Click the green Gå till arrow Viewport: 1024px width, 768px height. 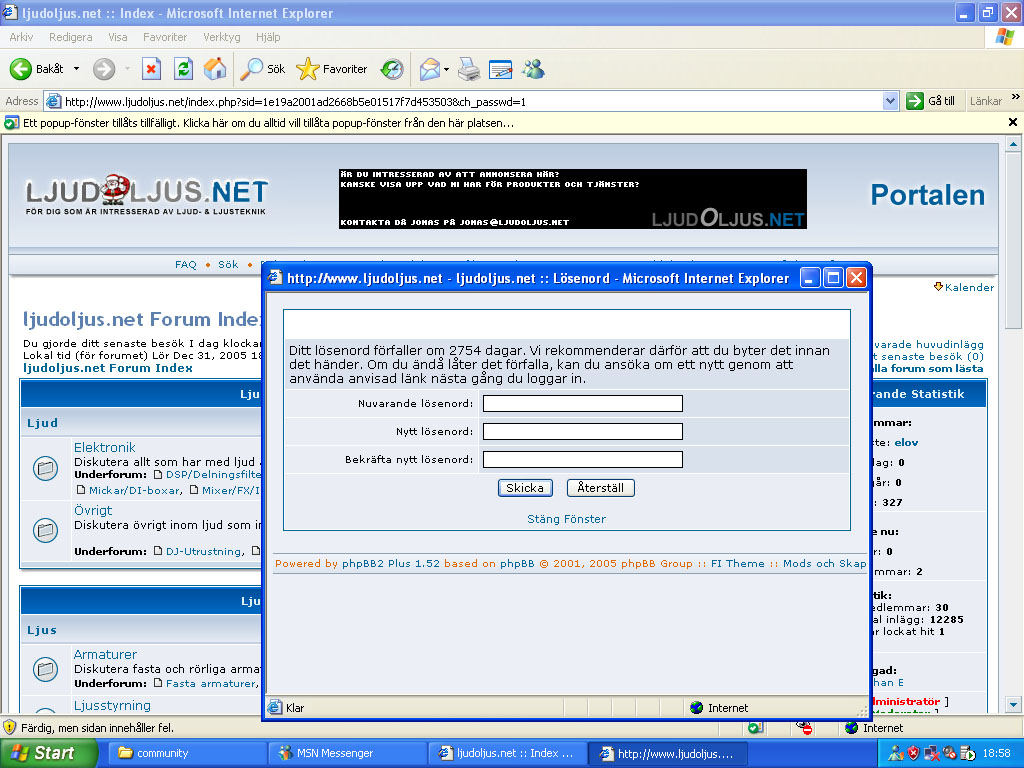914,101
